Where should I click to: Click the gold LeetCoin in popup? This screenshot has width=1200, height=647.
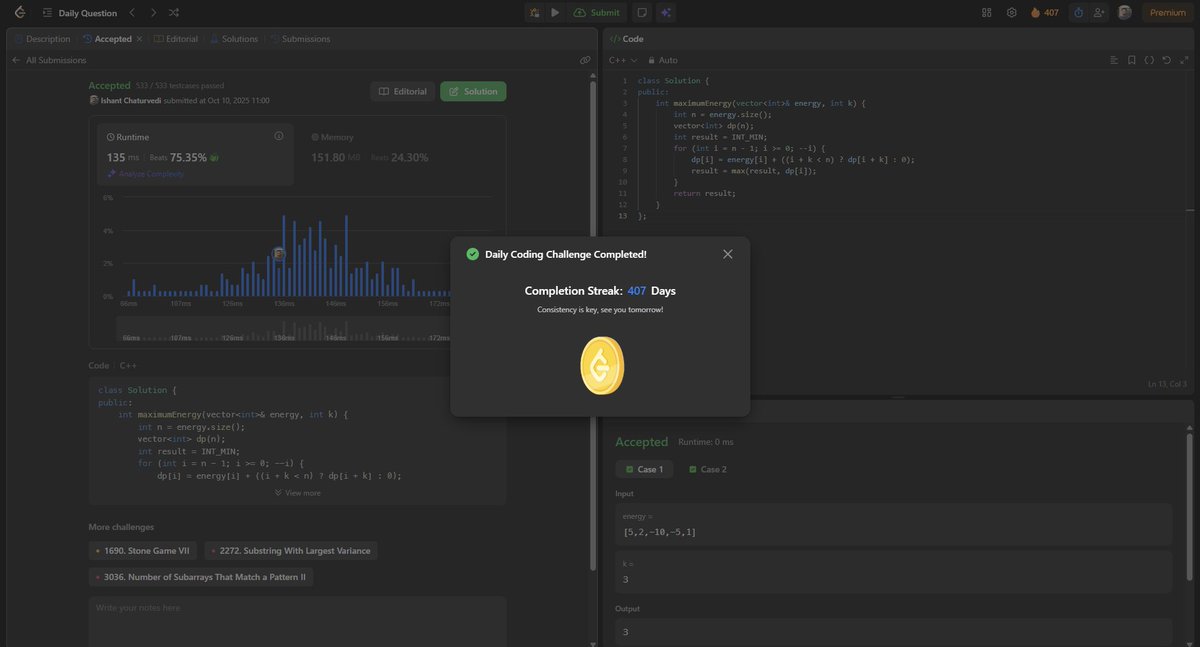[601, 365]
